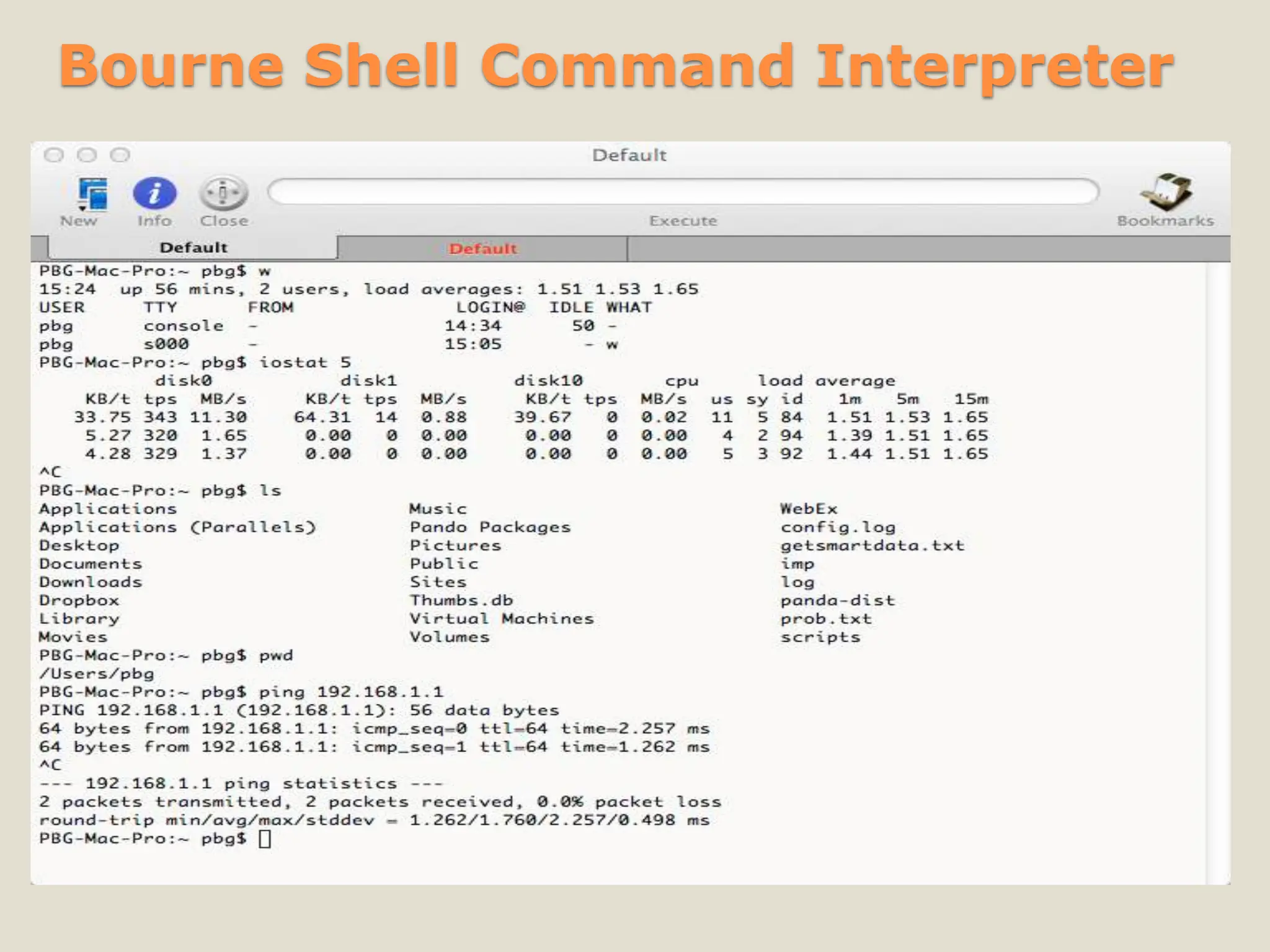The image size is (1270, 952).
Task: Click the Close toolbar icon
Action: click(223, 194)
